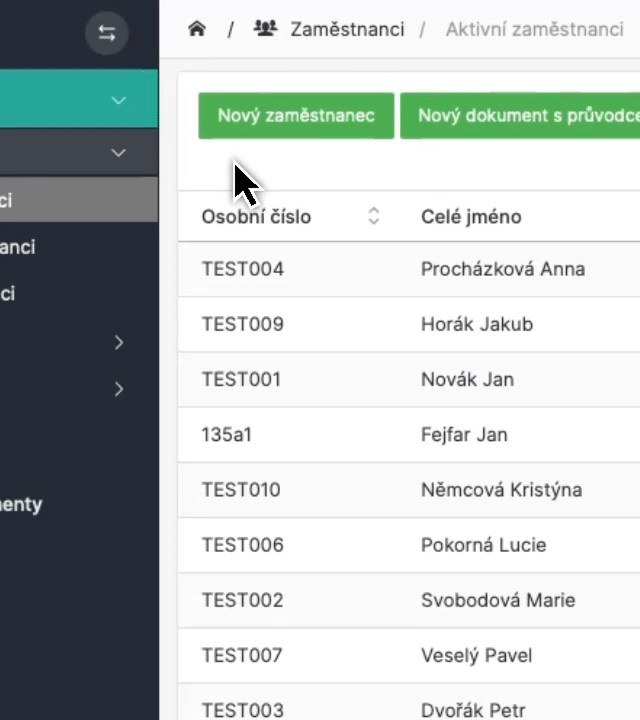640x720 pixels.
Task: Select the Horák Jakub employee row
Action: pyautogui.click(x=476, y=324)
